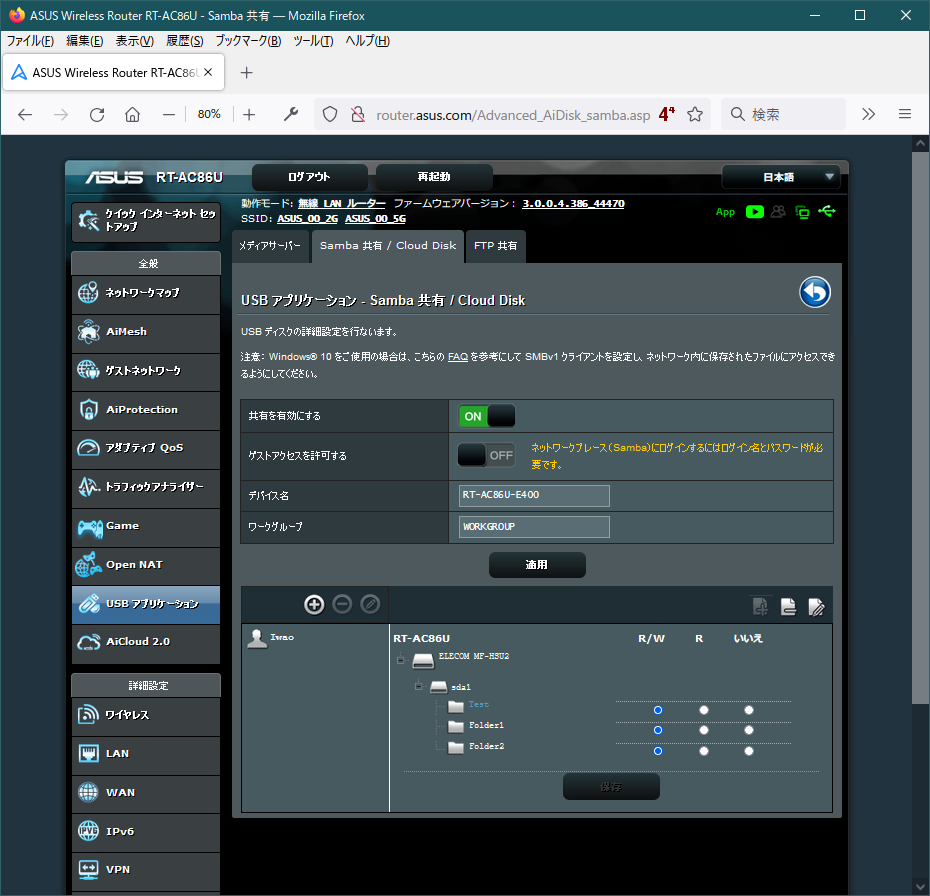Click the modify account pencil icon
Screen dimensions: 930x896
(x=370, y=604)
